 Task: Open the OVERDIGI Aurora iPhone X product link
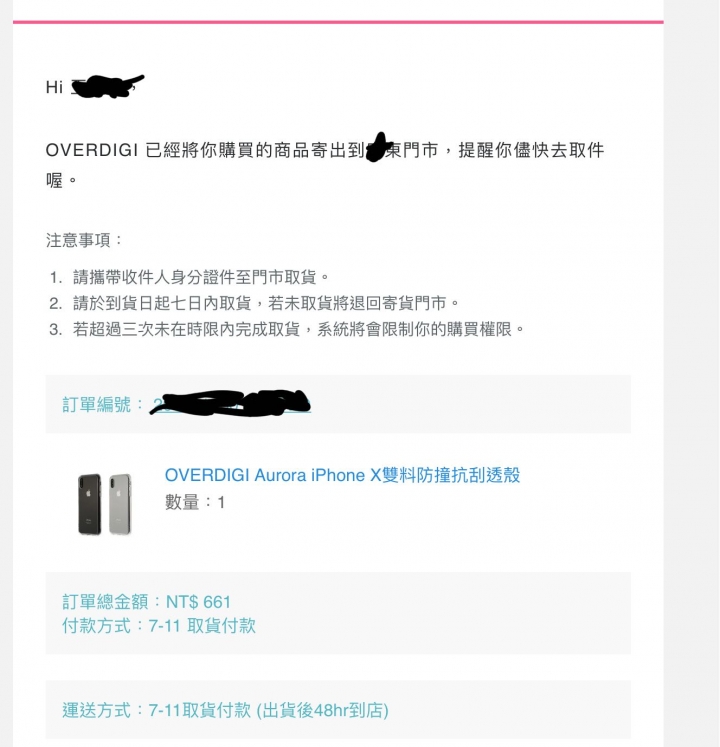click(342, 475)
